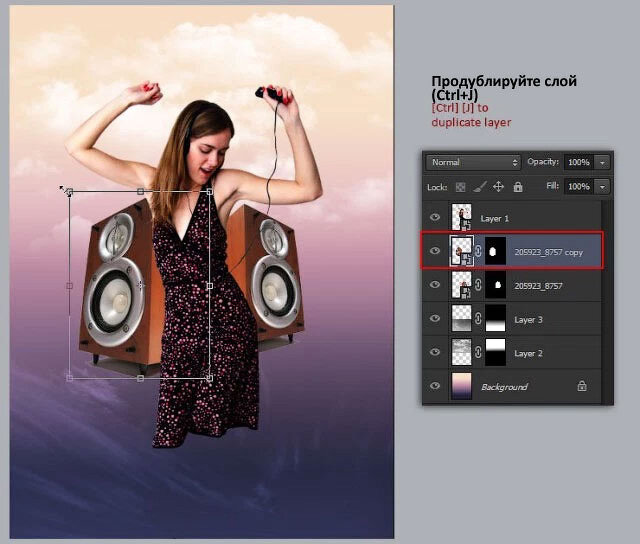Screen dimensions: 640x544
Task: Select the Layer 2 name
Action: coord(529,353)
